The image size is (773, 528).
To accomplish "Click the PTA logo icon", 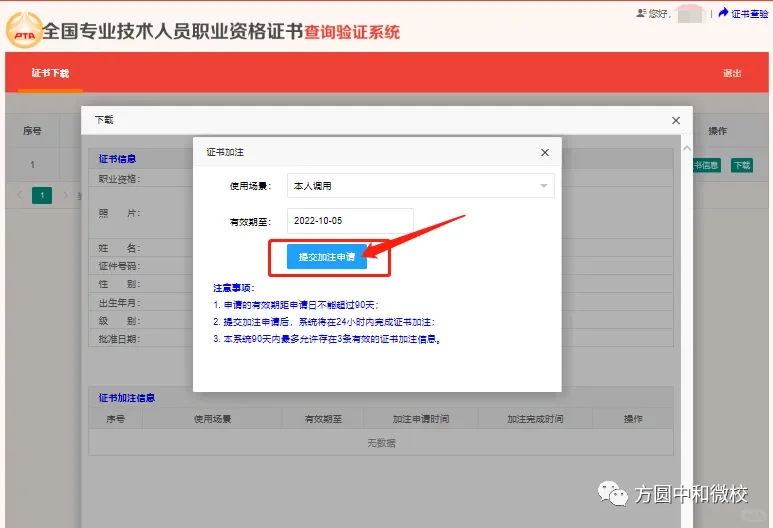I will pyautogui.click(x=24, y=31).
